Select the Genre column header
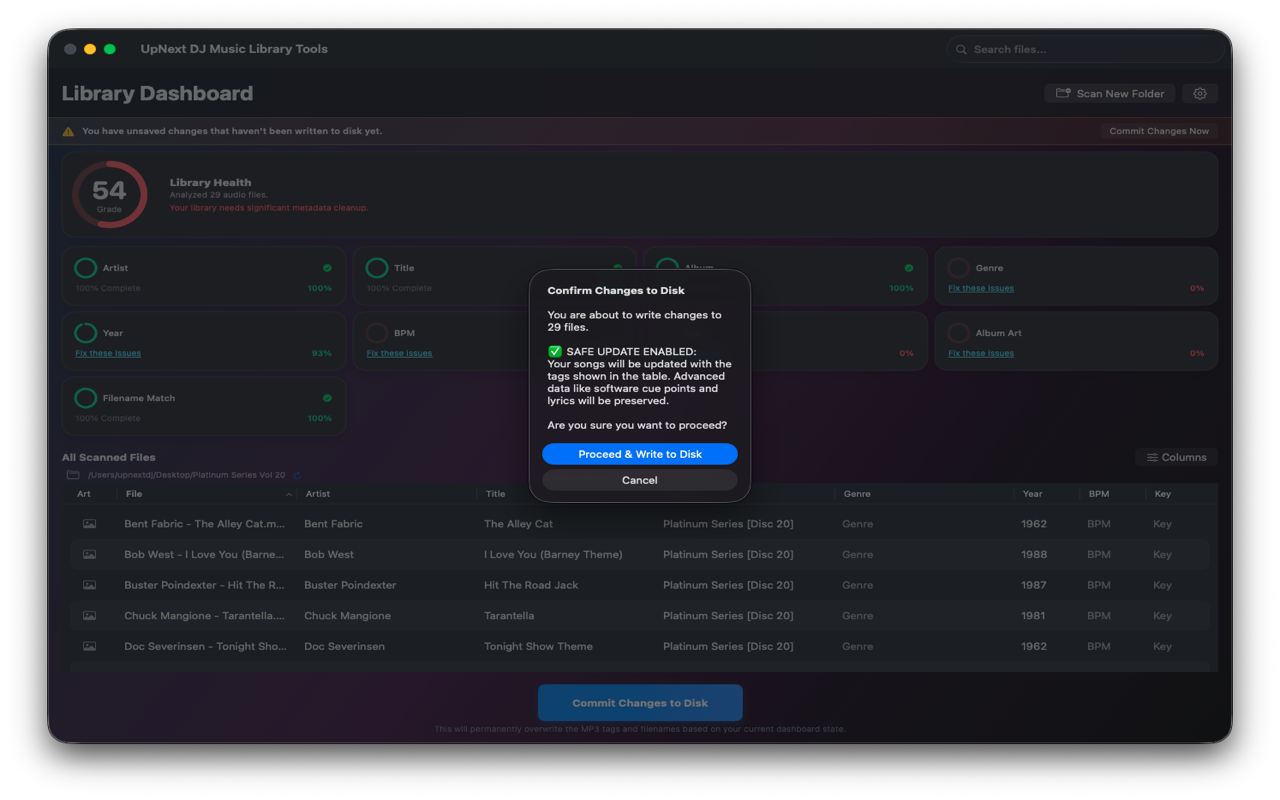The height and width of the screenshot is (800, 1280). tap(856, 494)
